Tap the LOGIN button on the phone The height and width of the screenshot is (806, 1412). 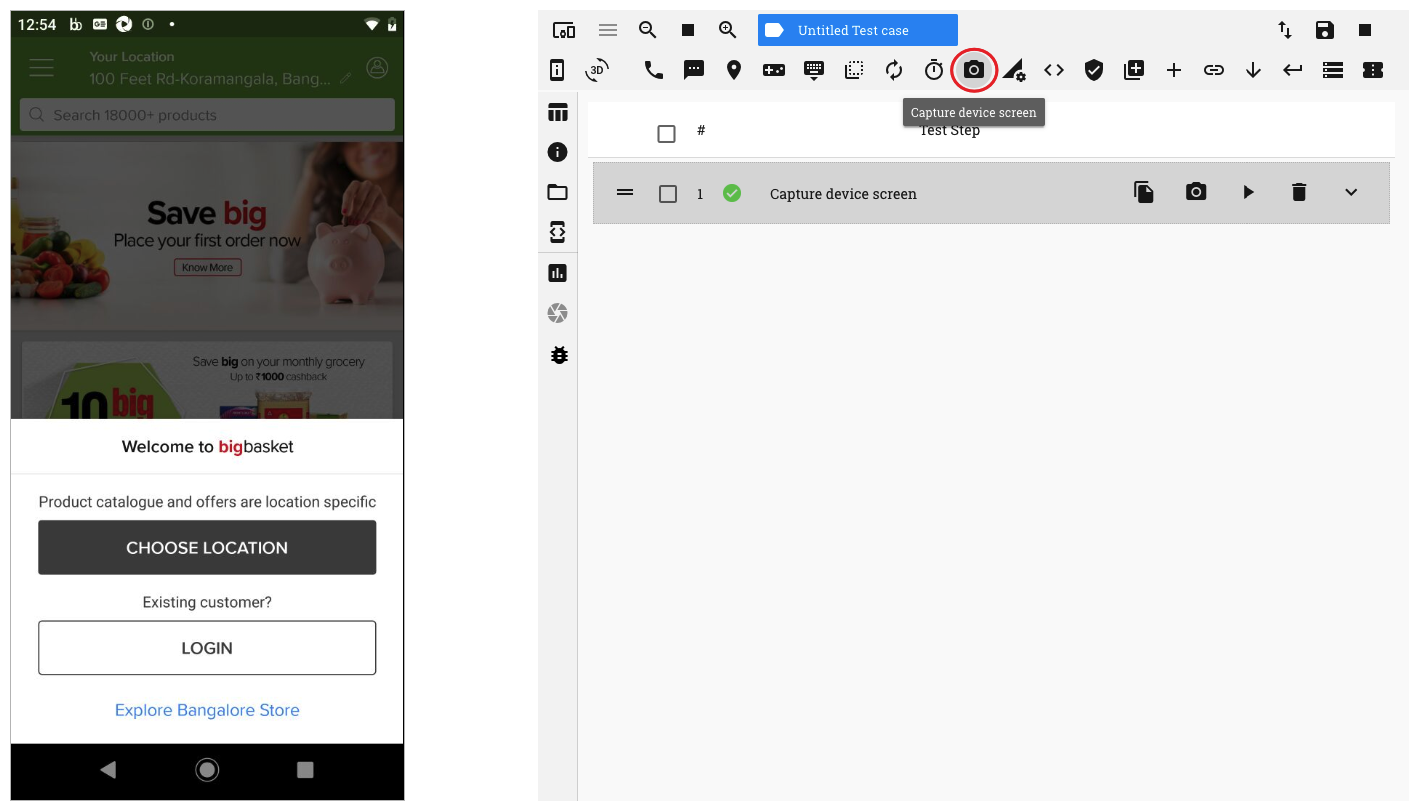coord(207,648)
